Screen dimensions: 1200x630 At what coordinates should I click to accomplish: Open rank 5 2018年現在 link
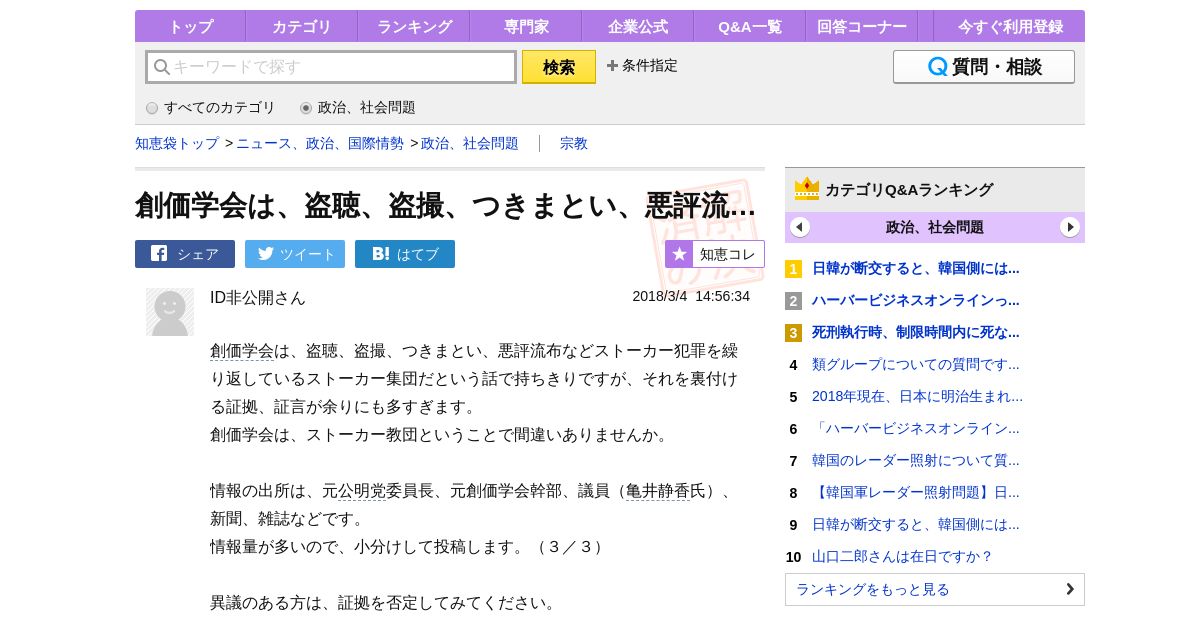917,396
